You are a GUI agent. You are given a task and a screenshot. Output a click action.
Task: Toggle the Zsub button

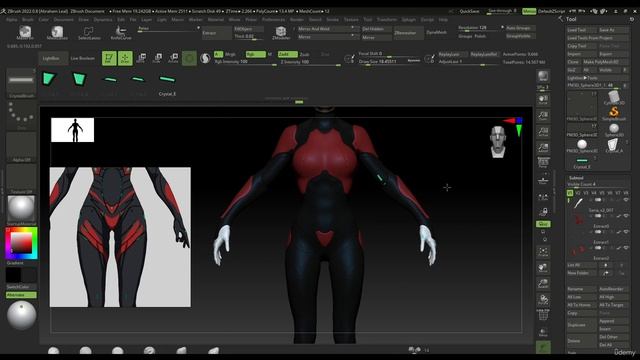pyautogui.click(x=304, y=54)
